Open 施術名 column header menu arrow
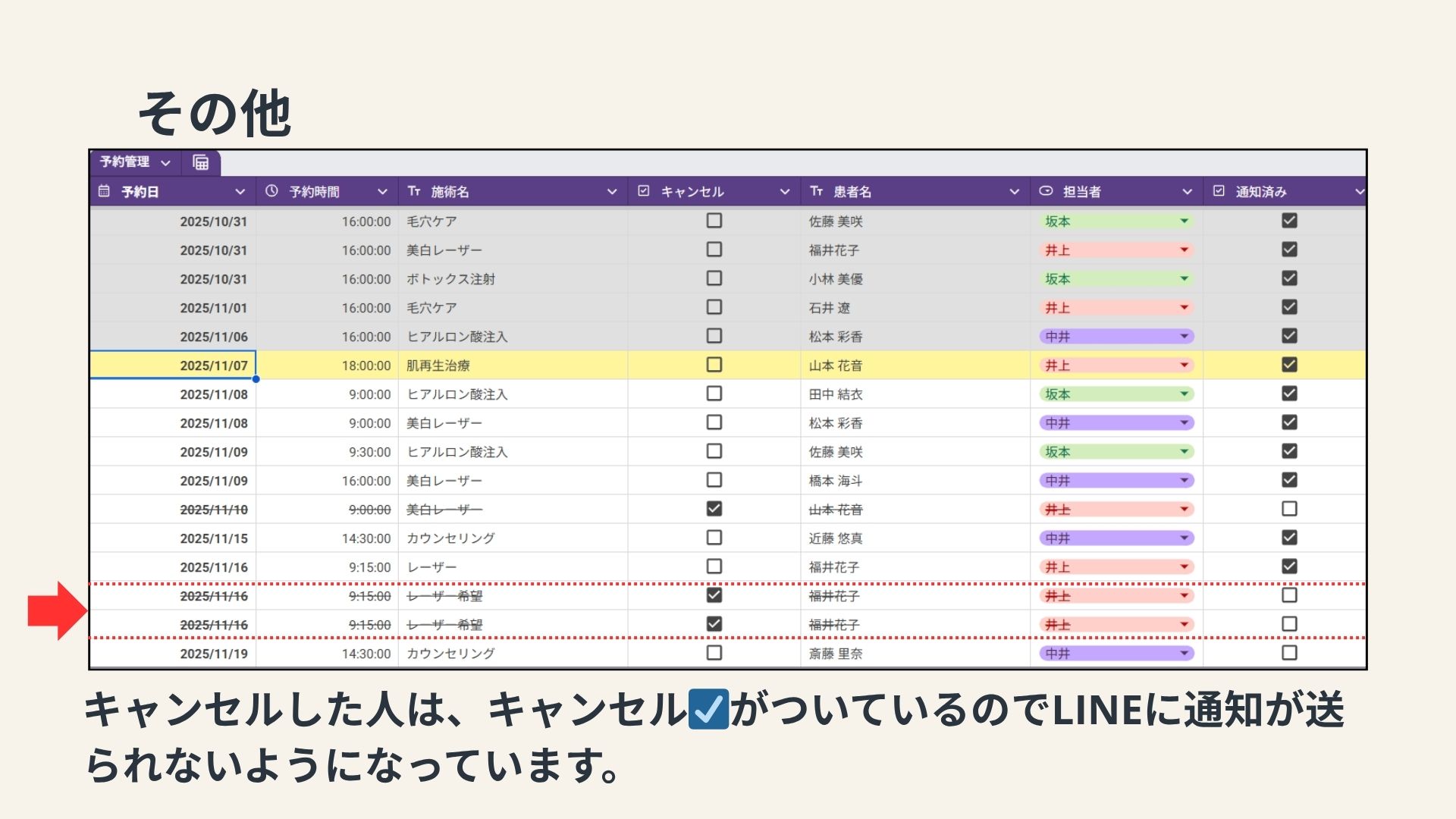1456x819 pixels. click(x=612, y=192)
